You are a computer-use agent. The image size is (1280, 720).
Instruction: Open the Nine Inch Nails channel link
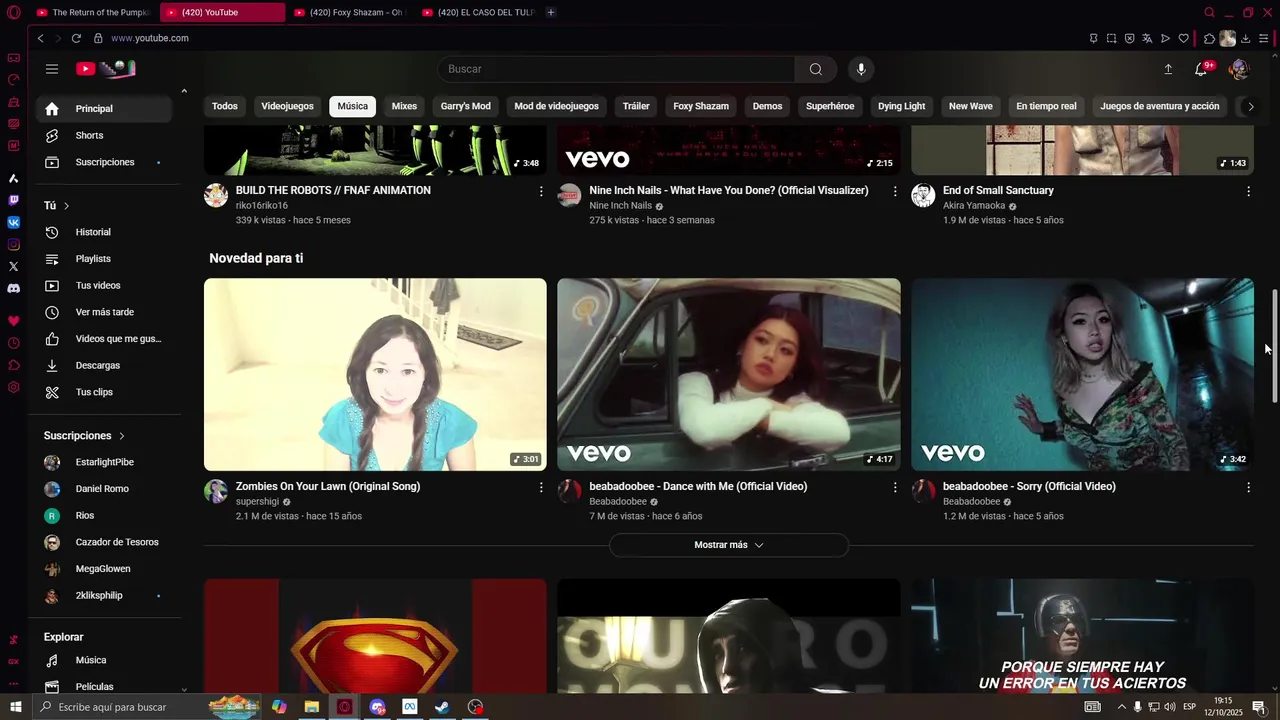tap(620, 206)
